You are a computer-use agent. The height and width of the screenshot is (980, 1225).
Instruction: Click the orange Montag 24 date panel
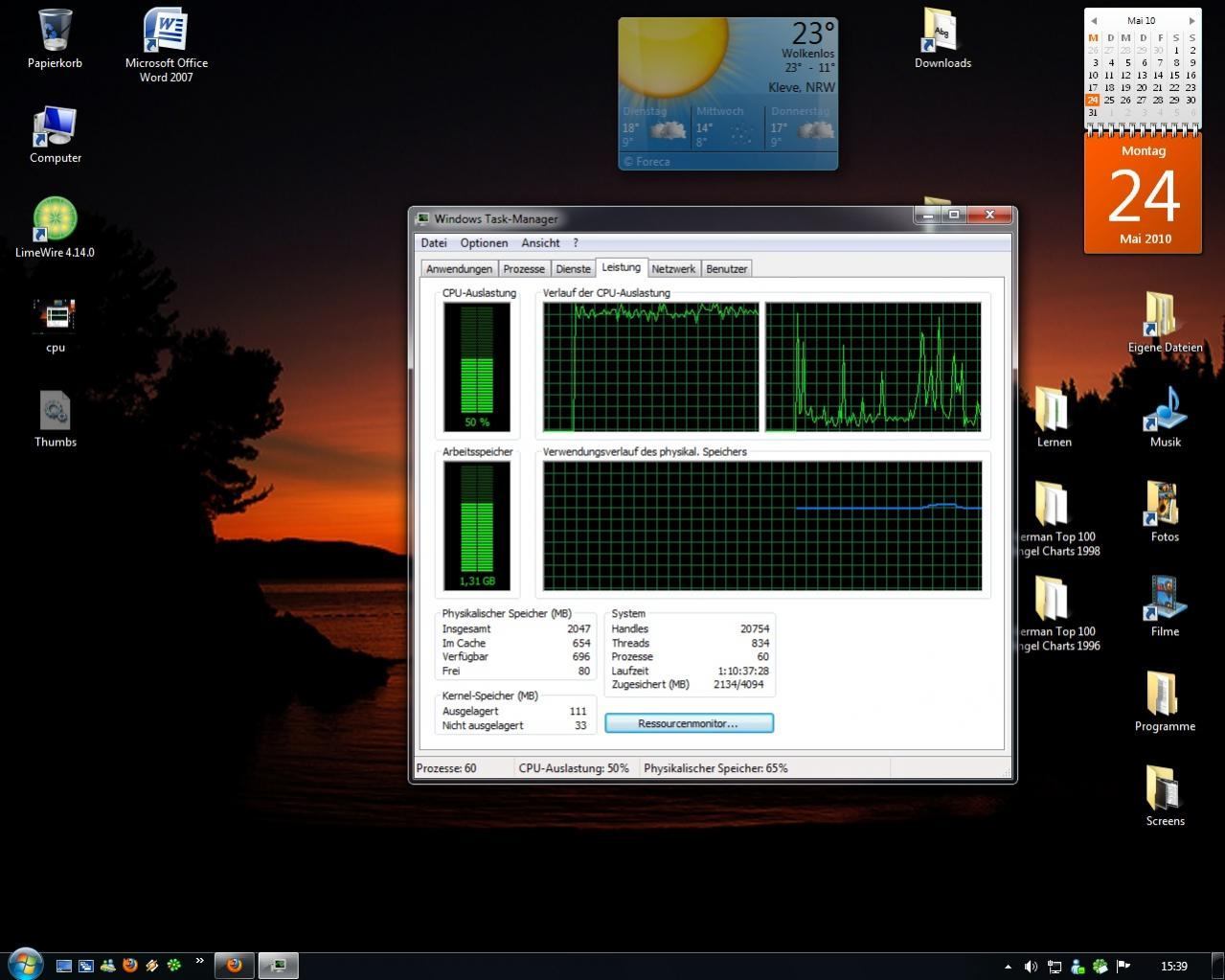point(1143,194)
